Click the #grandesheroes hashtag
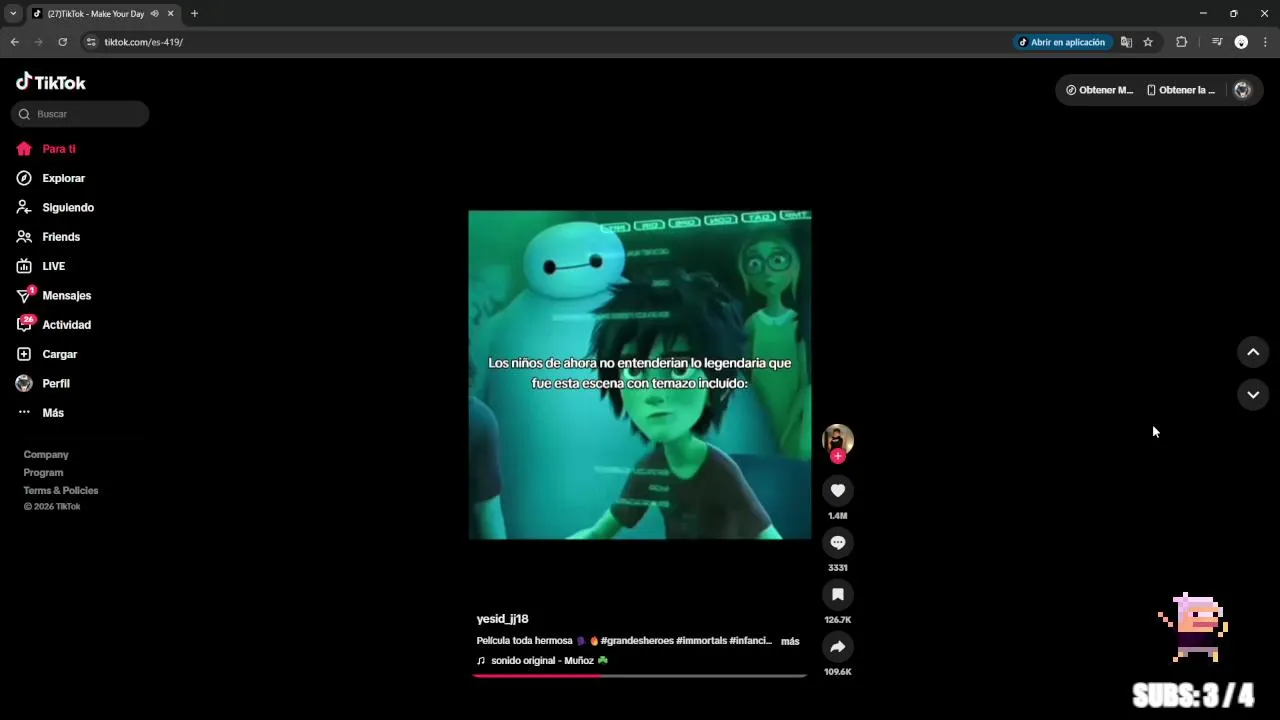The height and width of the screenshot is (720, 1280). pos(637,641)
